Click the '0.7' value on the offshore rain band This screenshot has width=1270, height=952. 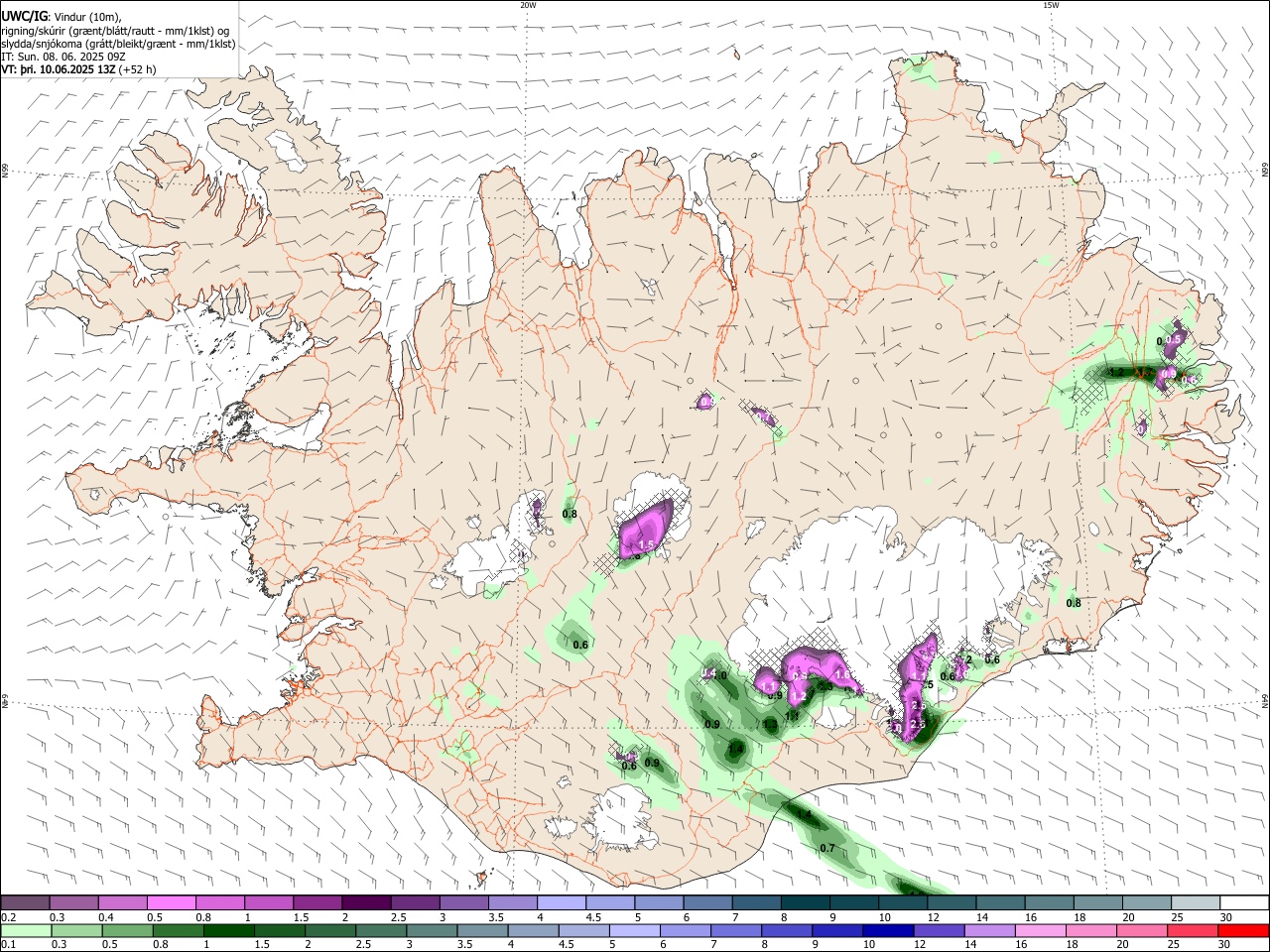[827, 848]
